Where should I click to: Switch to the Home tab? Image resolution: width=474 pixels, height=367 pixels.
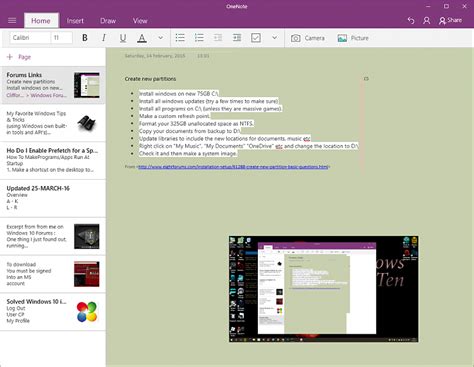41,21
